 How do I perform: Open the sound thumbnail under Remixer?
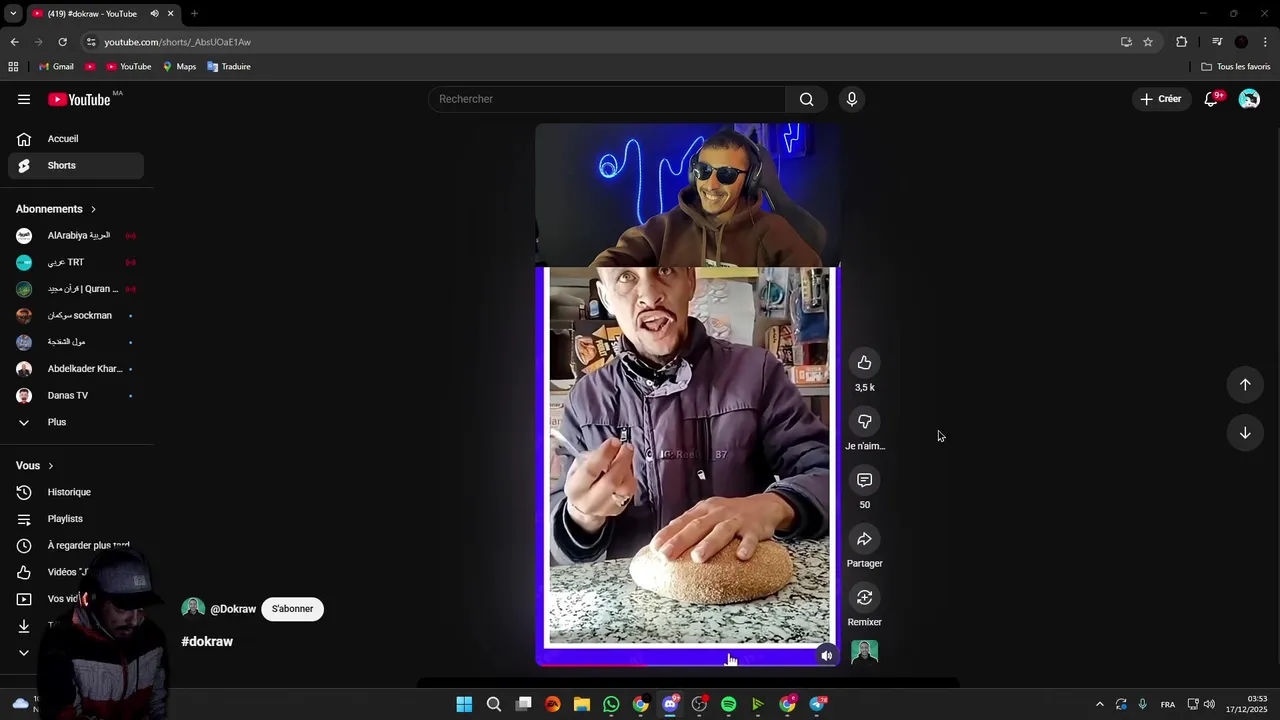(865, 653)
